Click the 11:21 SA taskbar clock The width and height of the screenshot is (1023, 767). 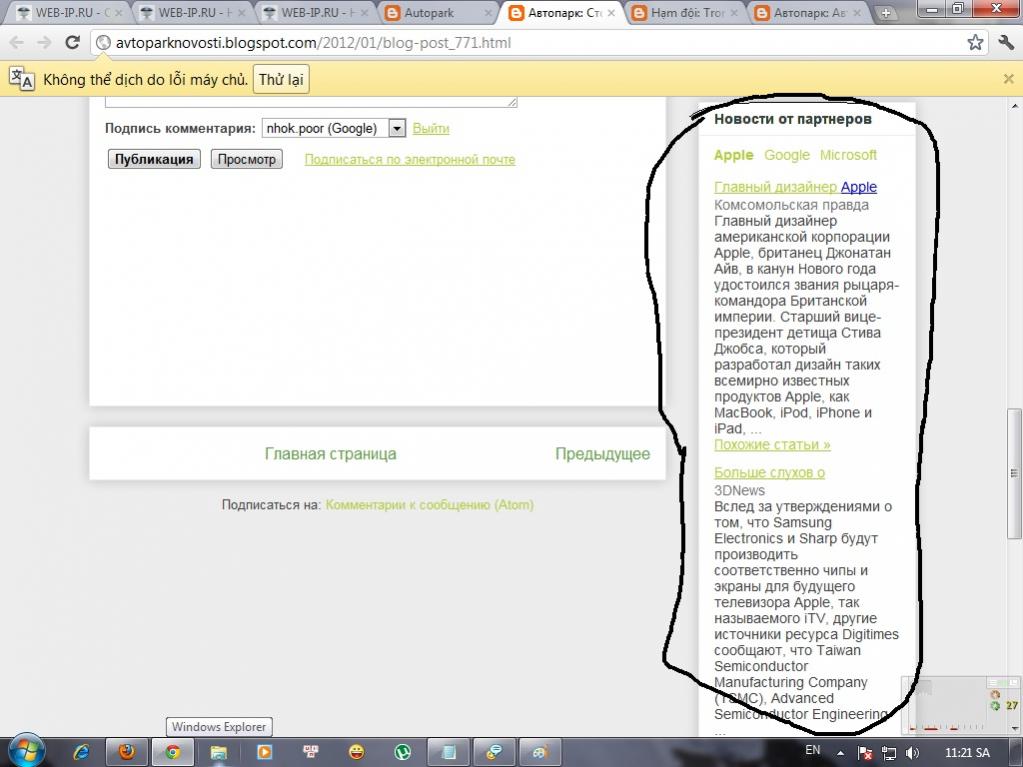click(x=967, y=753)
